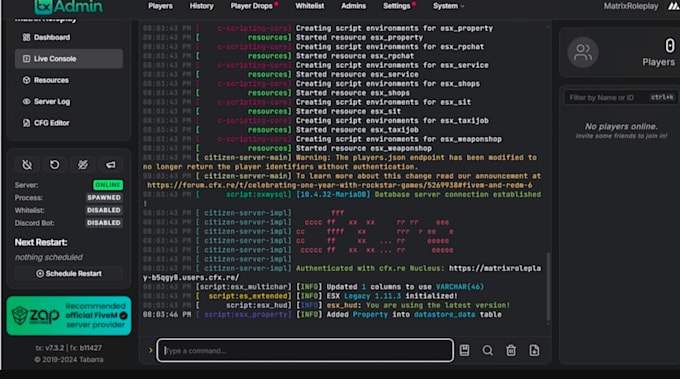The image size is (680, 379).
Task: Click the Whitelist DISABLED badge
Action: point(104,210)
